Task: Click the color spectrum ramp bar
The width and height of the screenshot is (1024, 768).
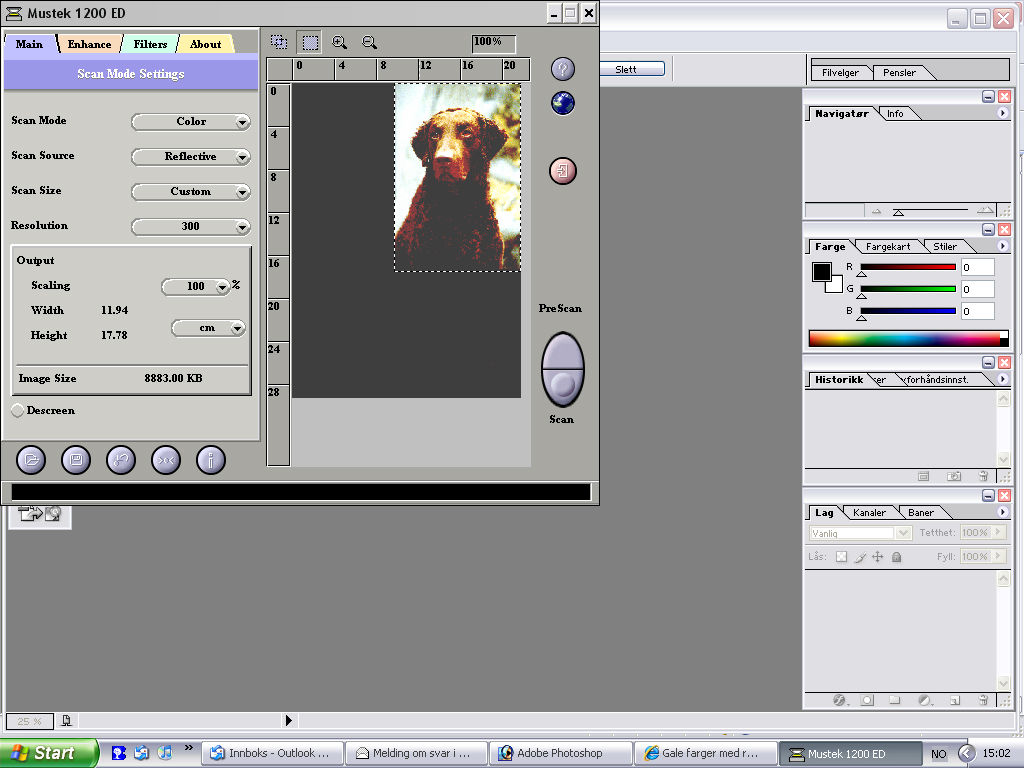Action: [x=908, y=338]
